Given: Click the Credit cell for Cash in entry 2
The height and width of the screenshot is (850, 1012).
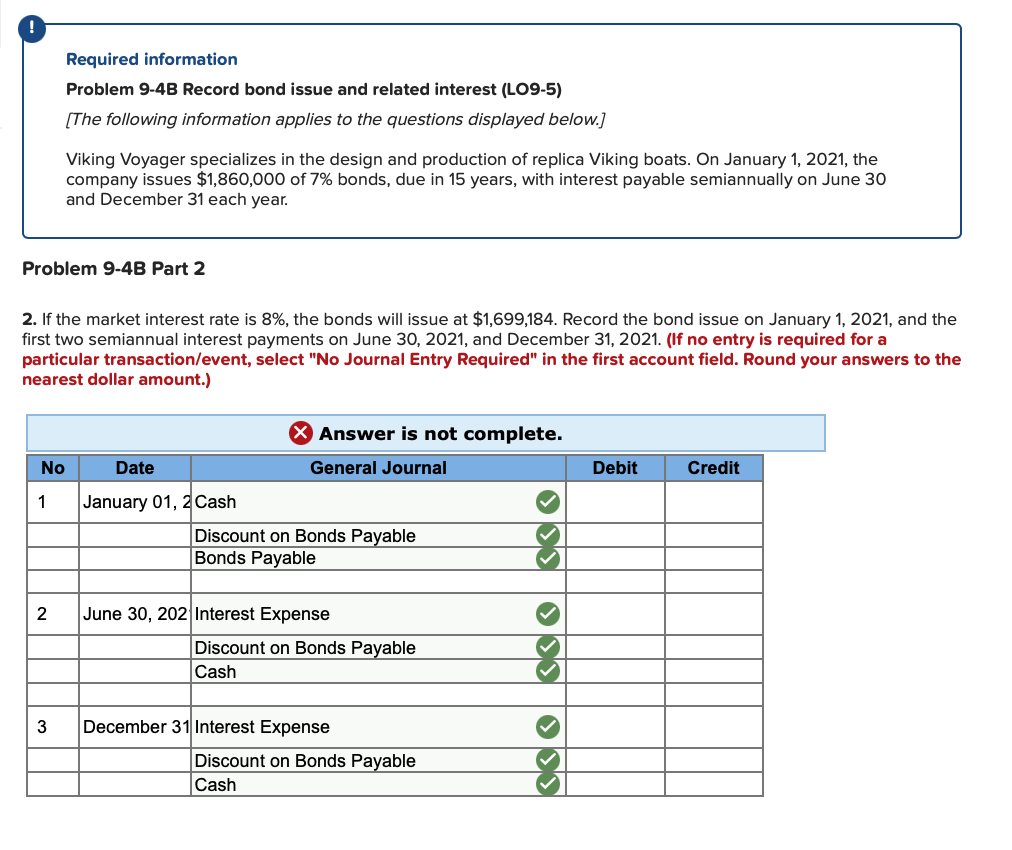Looking at the screenshot, I should coord(713,671).
